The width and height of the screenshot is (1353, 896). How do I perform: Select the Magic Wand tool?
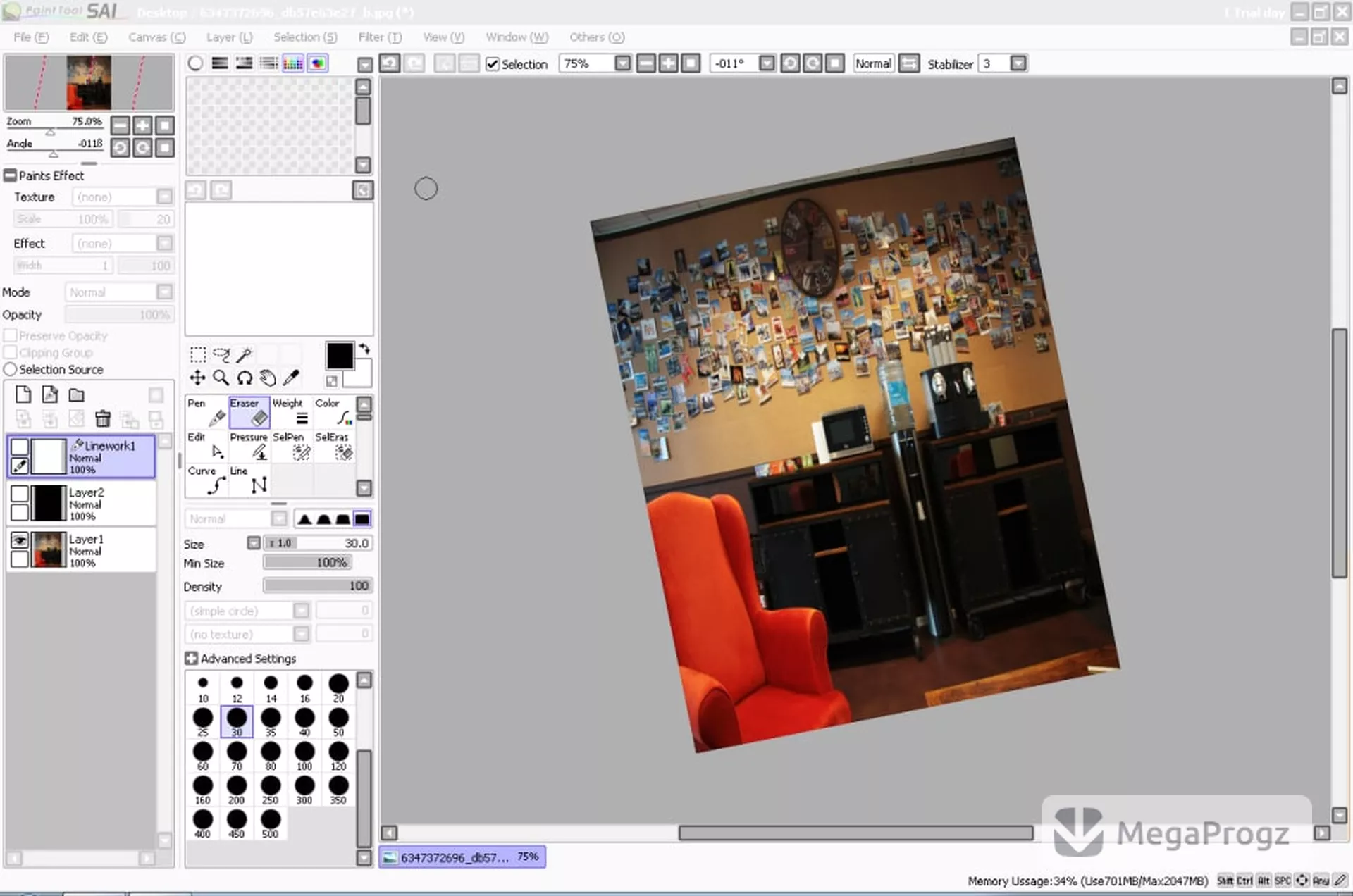pos(245,354)
